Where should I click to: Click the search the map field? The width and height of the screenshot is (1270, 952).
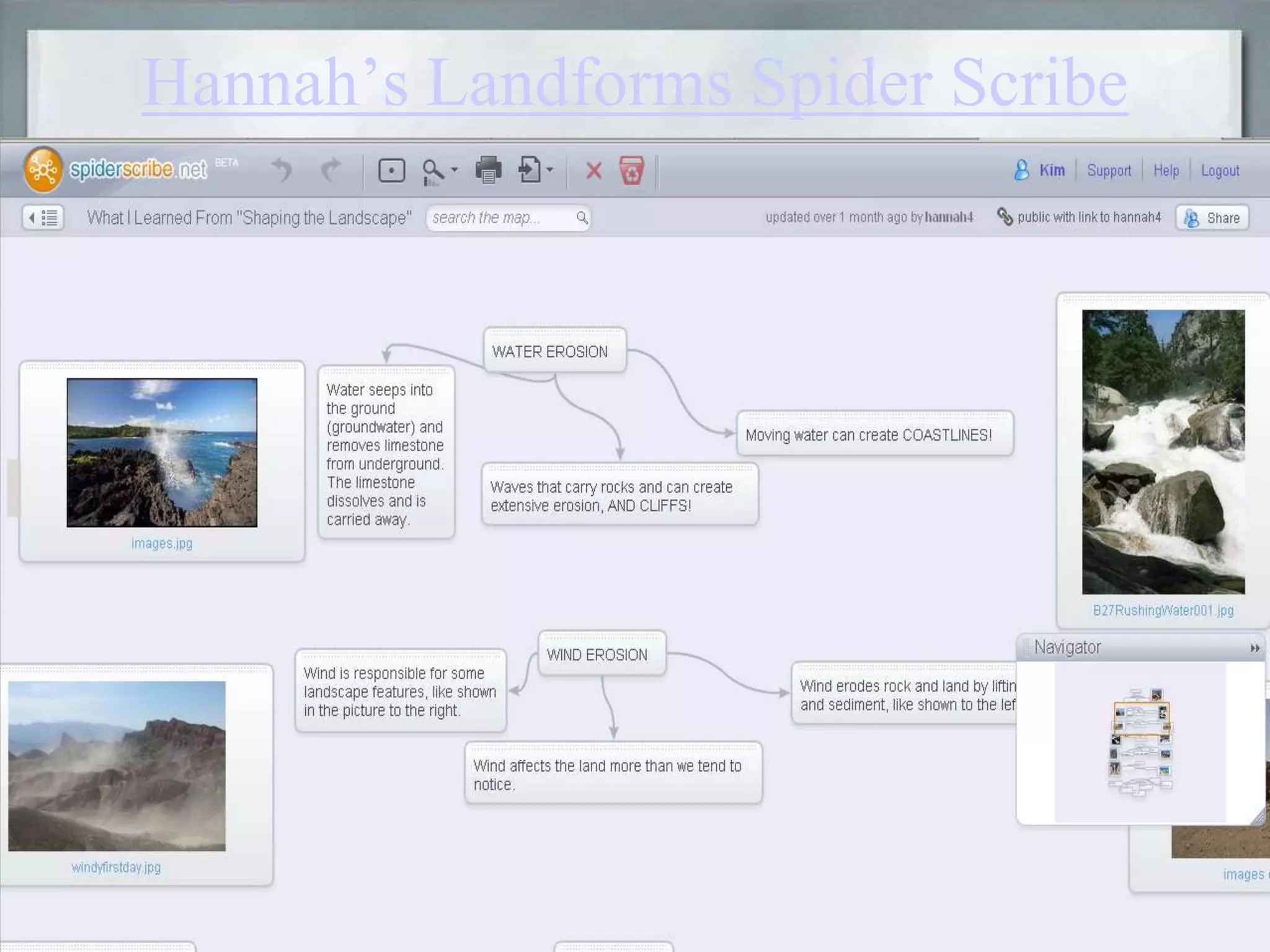pyautogui.click(x=508, y=218)
